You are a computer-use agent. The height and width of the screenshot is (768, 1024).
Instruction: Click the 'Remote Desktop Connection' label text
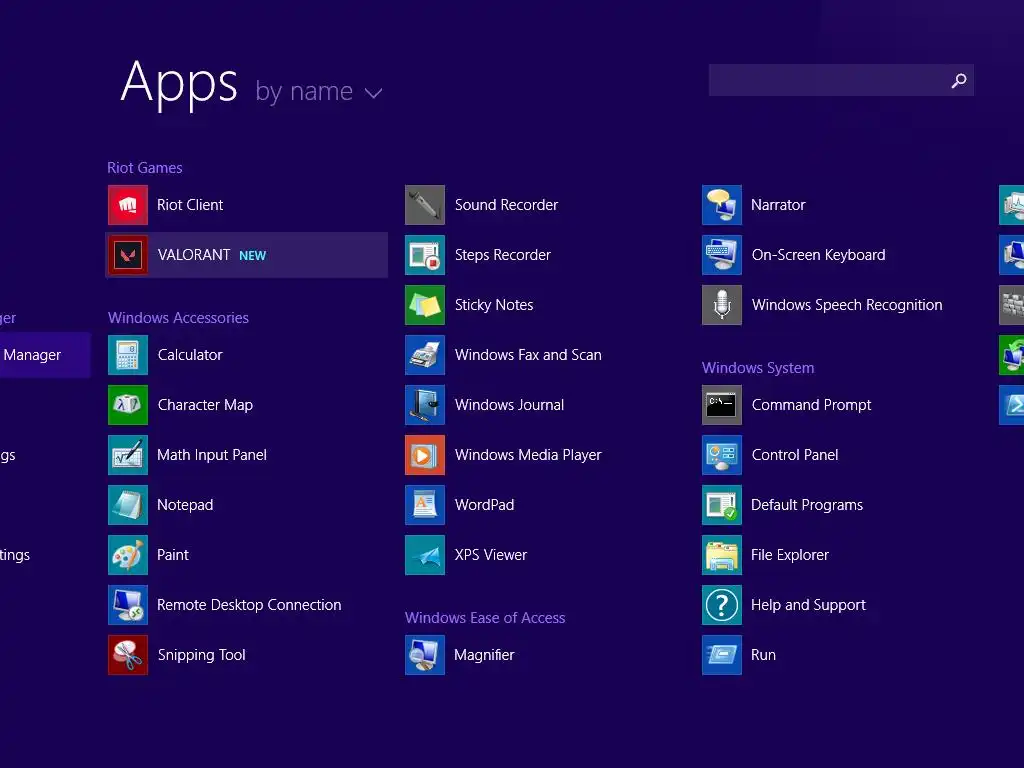point(249,605)
